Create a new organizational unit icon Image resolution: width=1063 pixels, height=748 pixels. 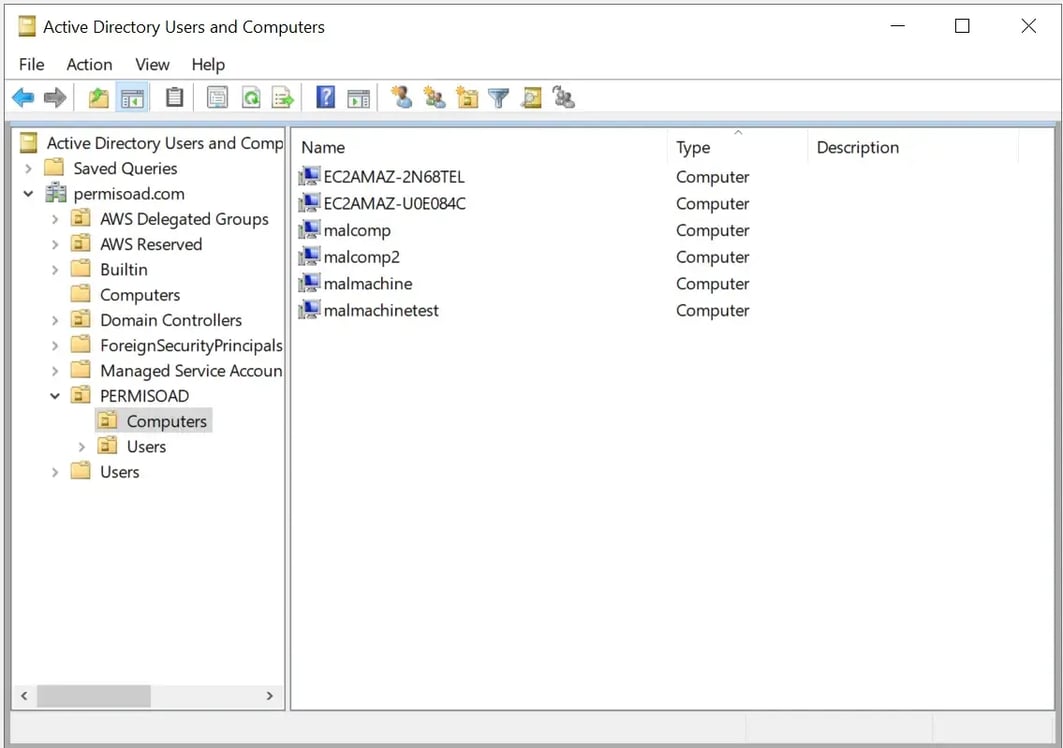coord(466,98)
